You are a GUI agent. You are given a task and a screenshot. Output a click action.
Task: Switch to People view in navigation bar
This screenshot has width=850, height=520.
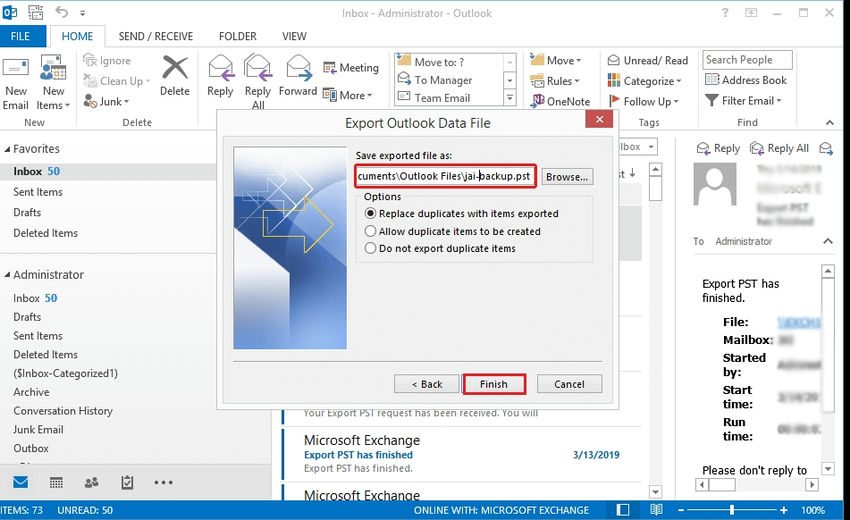click(92, 482)
